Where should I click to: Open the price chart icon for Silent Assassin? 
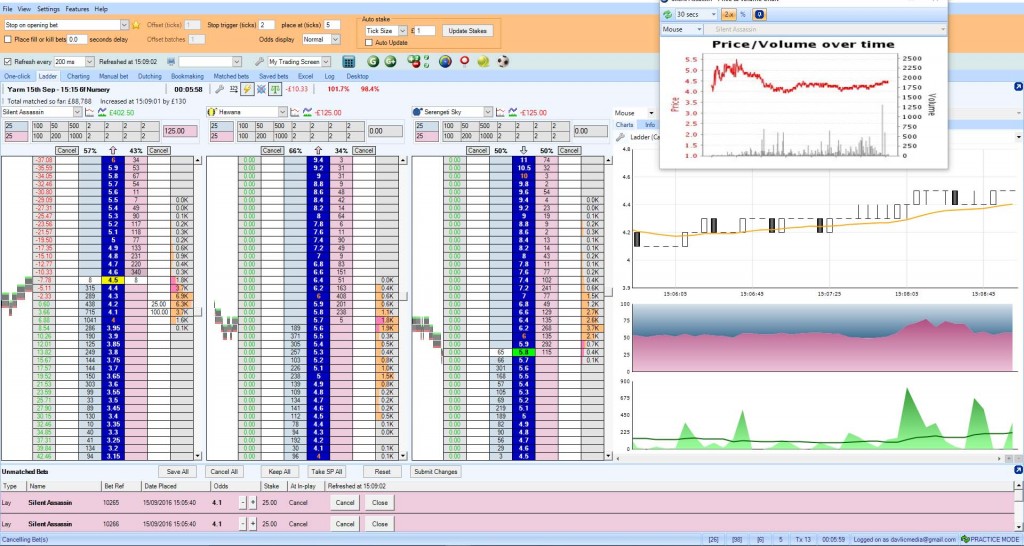(89, 112)
